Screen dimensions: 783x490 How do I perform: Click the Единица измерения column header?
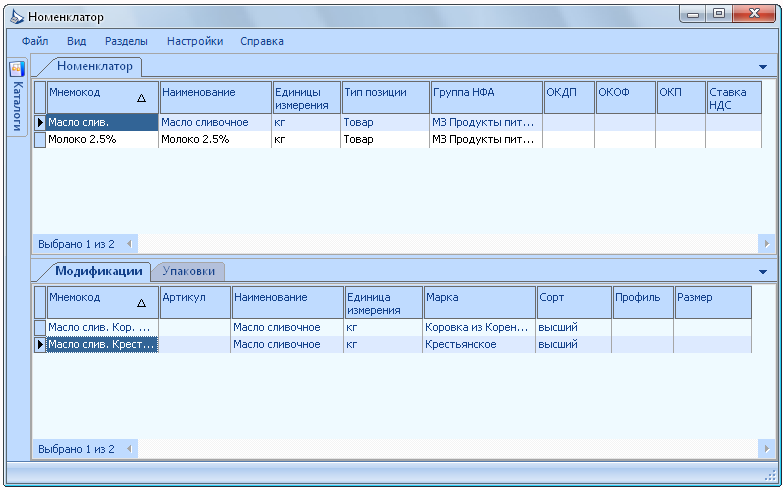[384, 302]
